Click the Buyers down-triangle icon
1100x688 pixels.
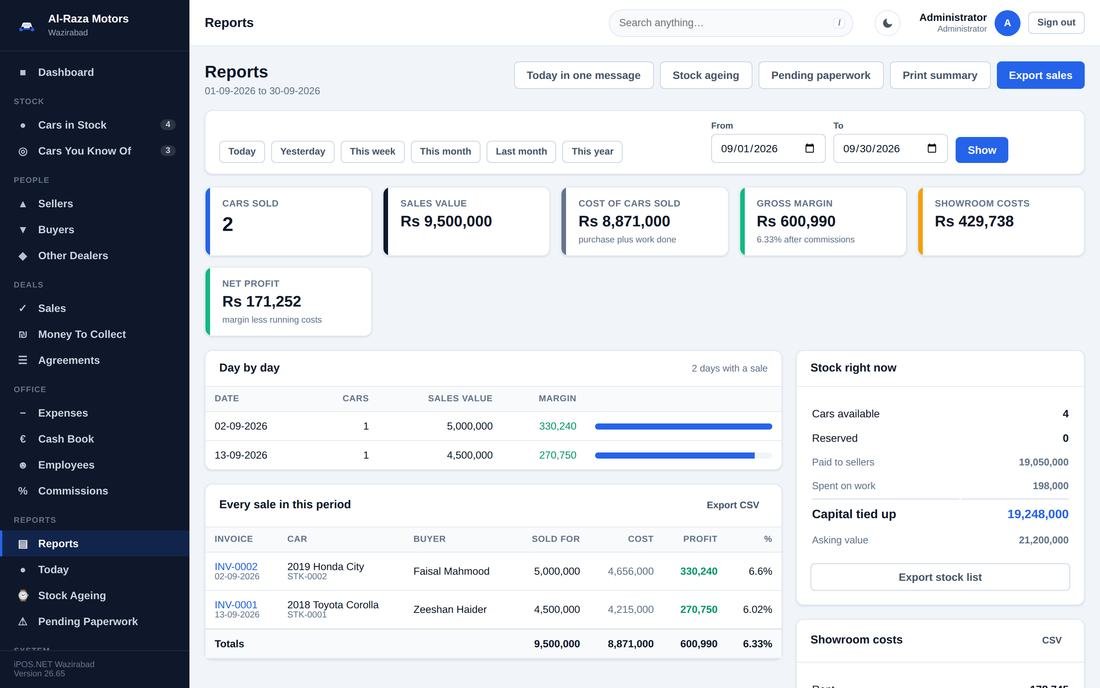pyautogui.click(x=22, y=230)
